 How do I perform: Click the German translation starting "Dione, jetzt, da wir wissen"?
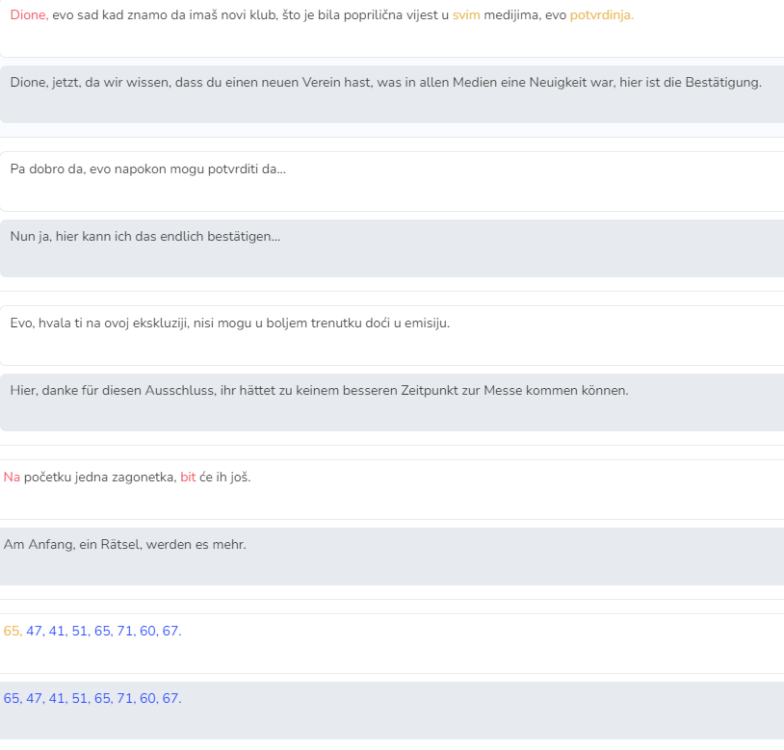pyautogui.click(x=385, y=82)
